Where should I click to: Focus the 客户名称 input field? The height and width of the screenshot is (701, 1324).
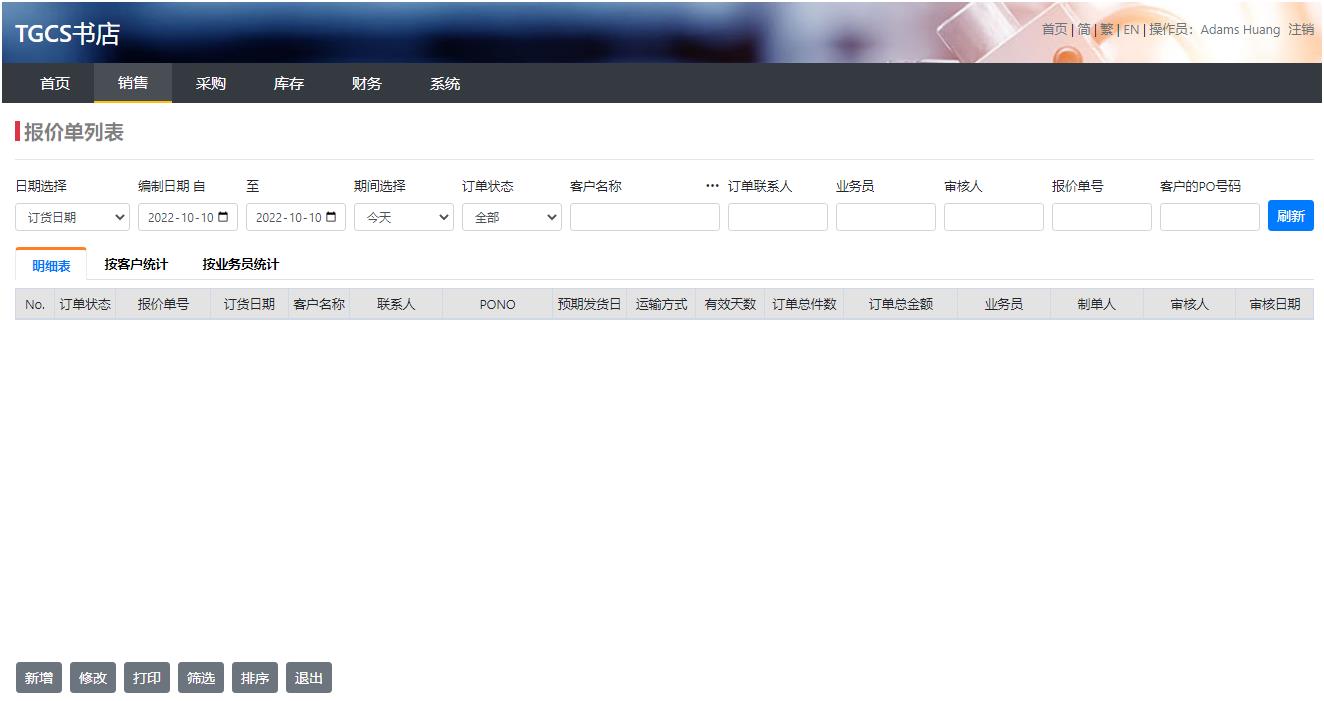point(645,217)
